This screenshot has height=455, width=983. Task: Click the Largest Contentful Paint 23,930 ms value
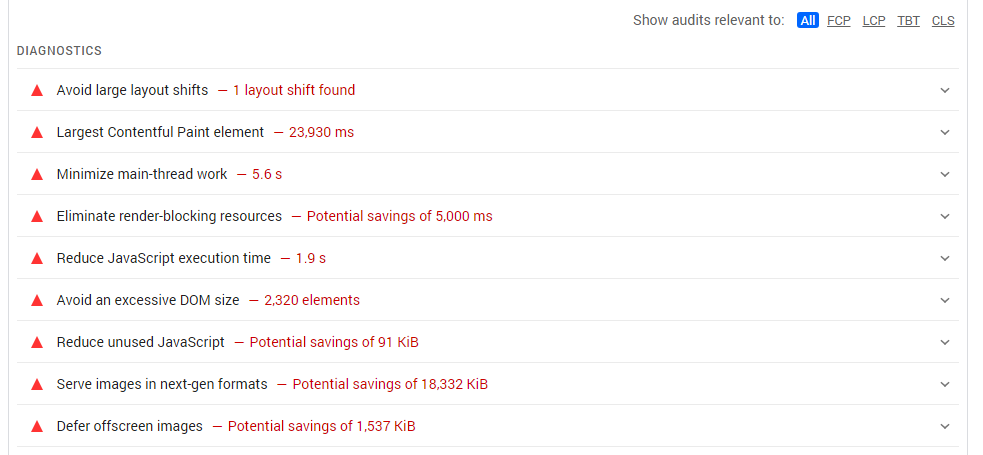pyautogui.click(x=321, y=132)
